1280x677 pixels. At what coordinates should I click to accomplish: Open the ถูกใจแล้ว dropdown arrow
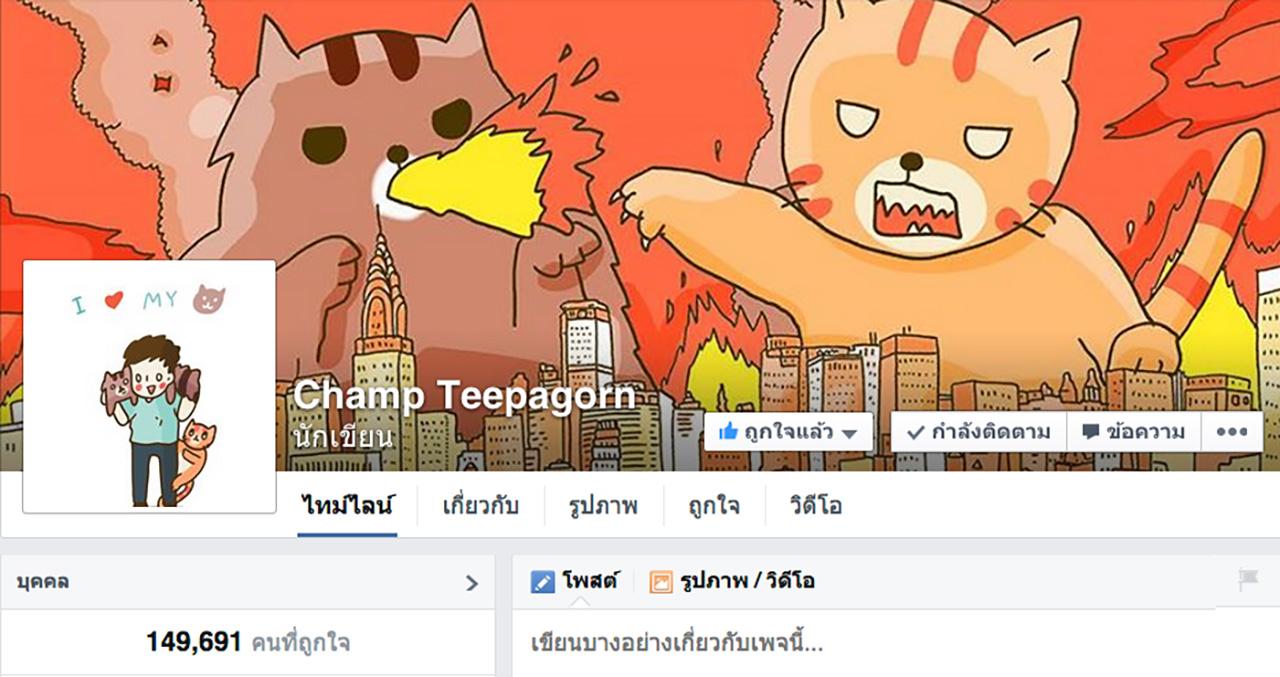point(850,434)
